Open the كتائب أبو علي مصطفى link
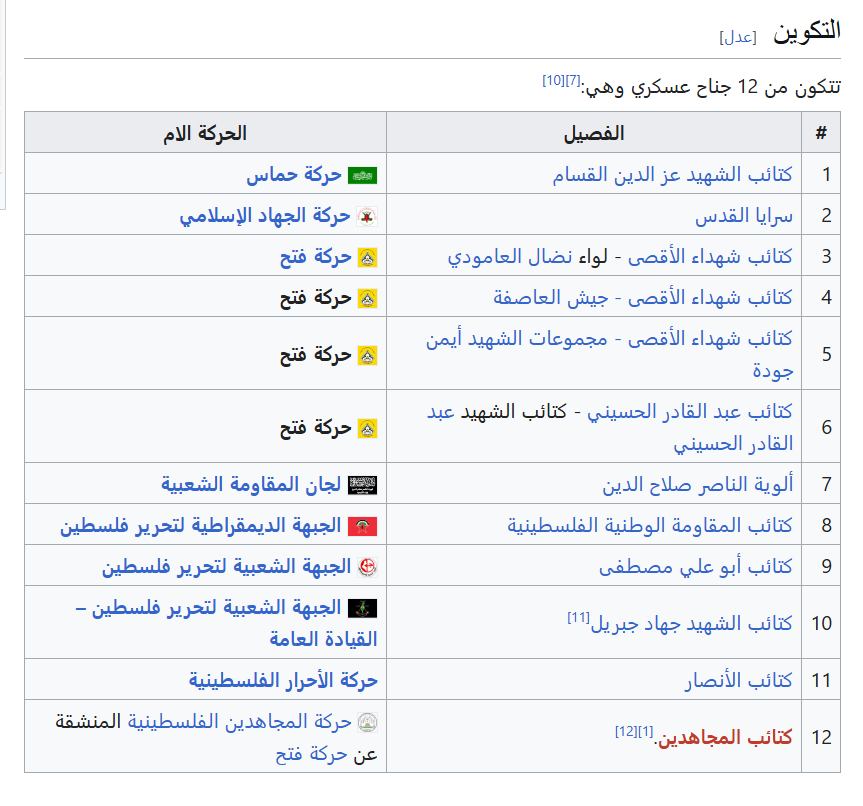The image size is (863, 806). pos(695,567)
